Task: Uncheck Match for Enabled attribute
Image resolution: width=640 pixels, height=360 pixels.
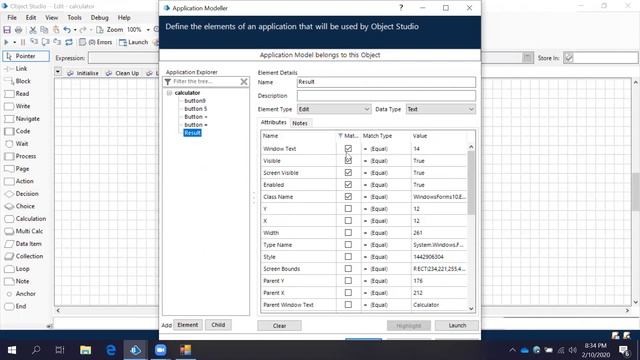Action: (x=348, y=184)
